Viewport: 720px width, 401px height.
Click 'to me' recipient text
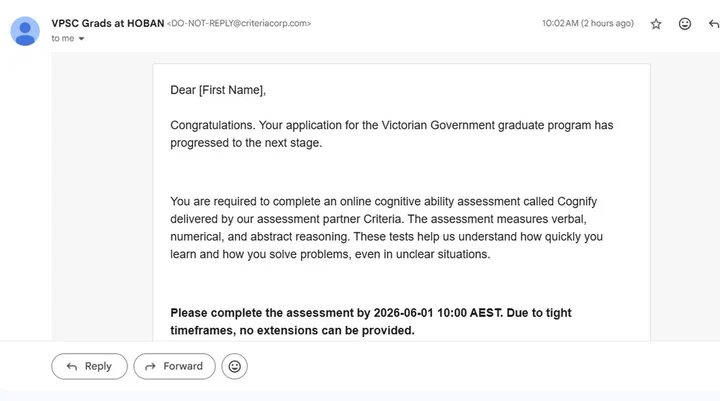62,39
